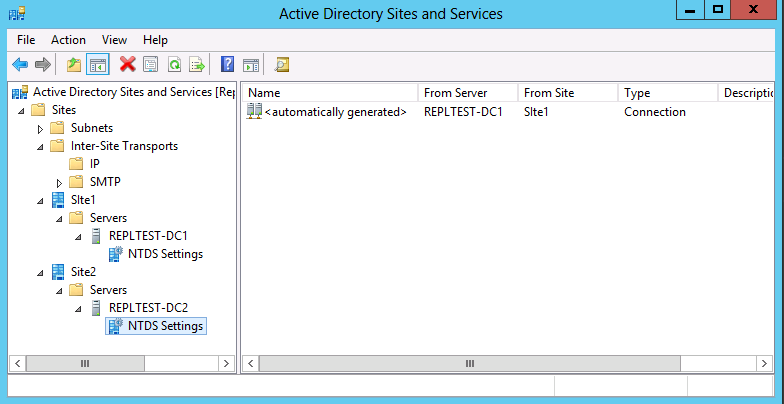Toggle Show/Hide Console Tree icon
This screenshot has width=784, height=404.
[98, 64]
